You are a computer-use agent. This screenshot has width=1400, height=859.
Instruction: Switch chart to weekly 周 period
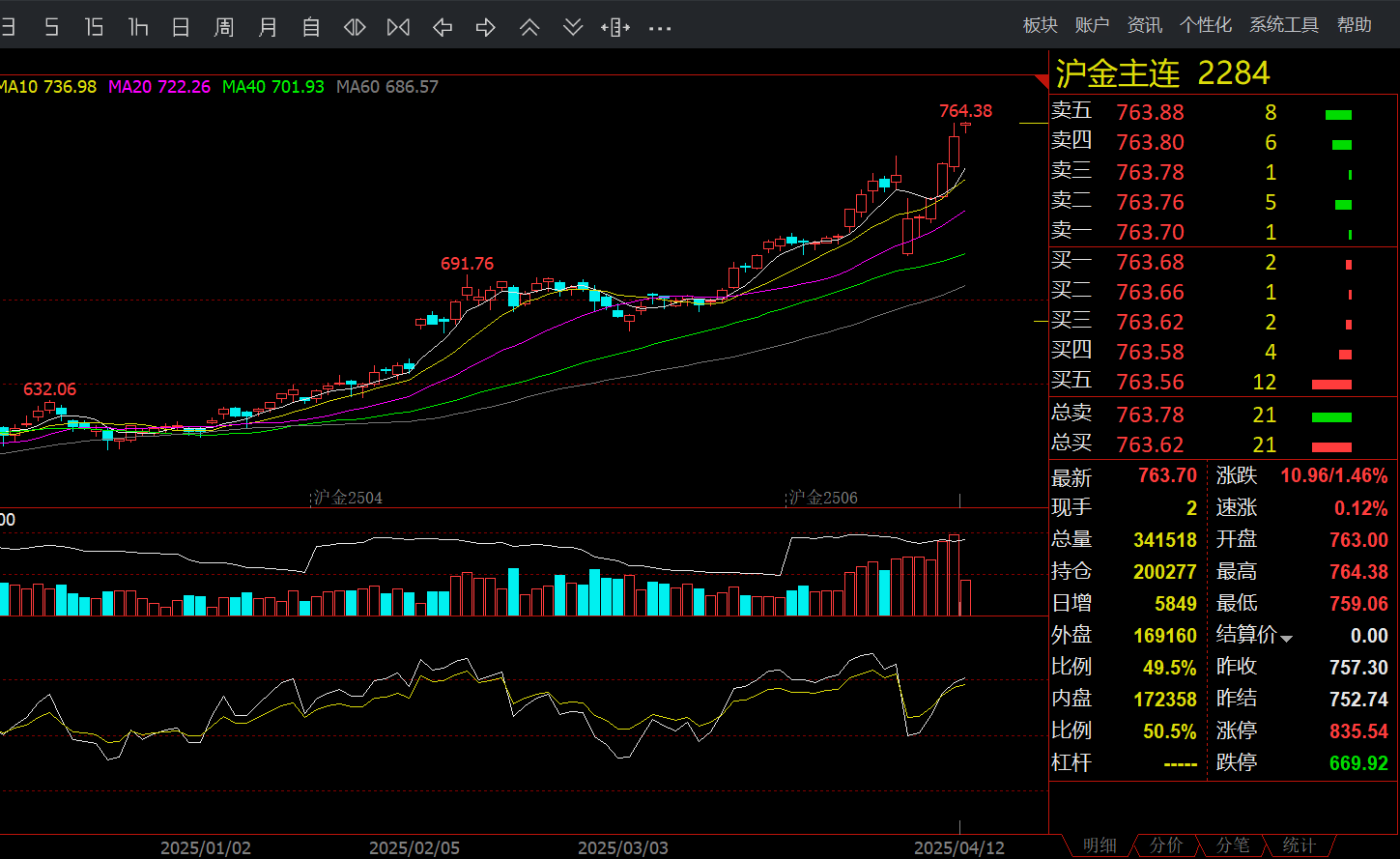click(x=224, y=27)
